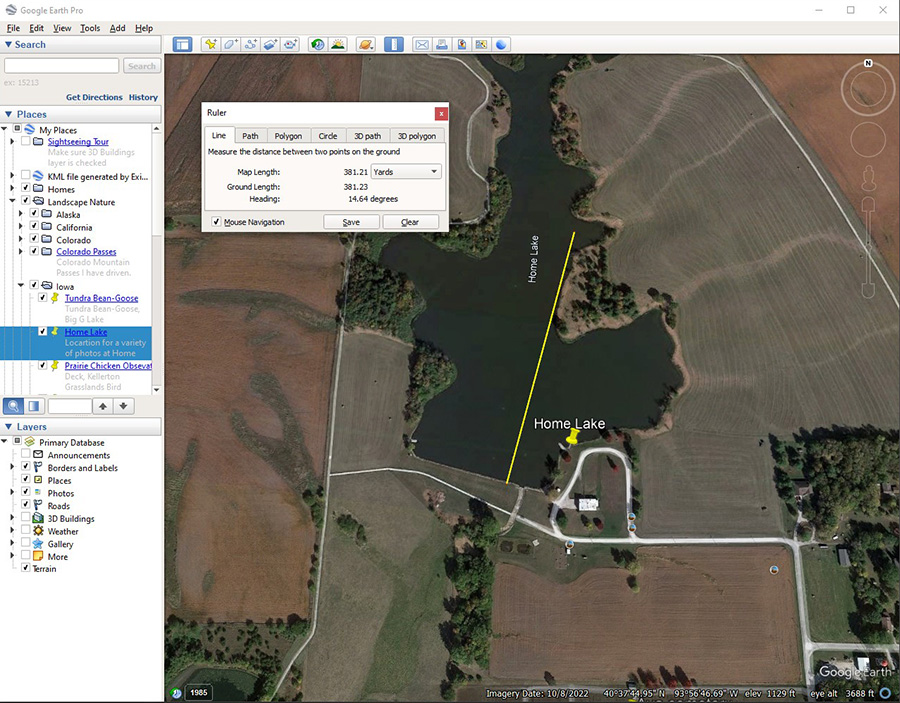Show historical imagery with the clock icon
The height and width of the screenshot is (703, 900).
tap(317, 45)
